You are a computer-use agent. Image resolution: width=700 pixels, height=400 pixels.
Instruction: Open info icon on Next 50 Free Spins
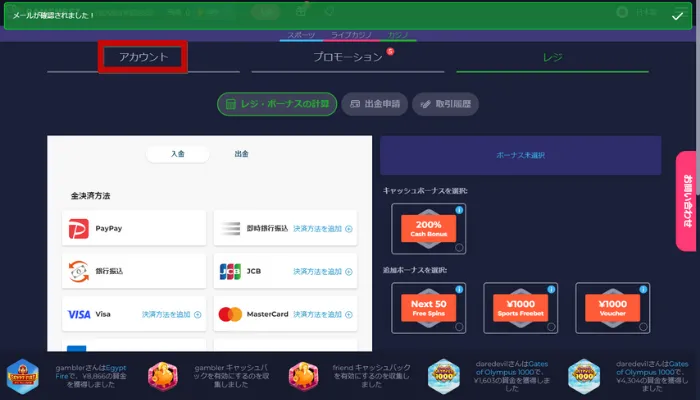pyautogui.click(x=459, y=289)
